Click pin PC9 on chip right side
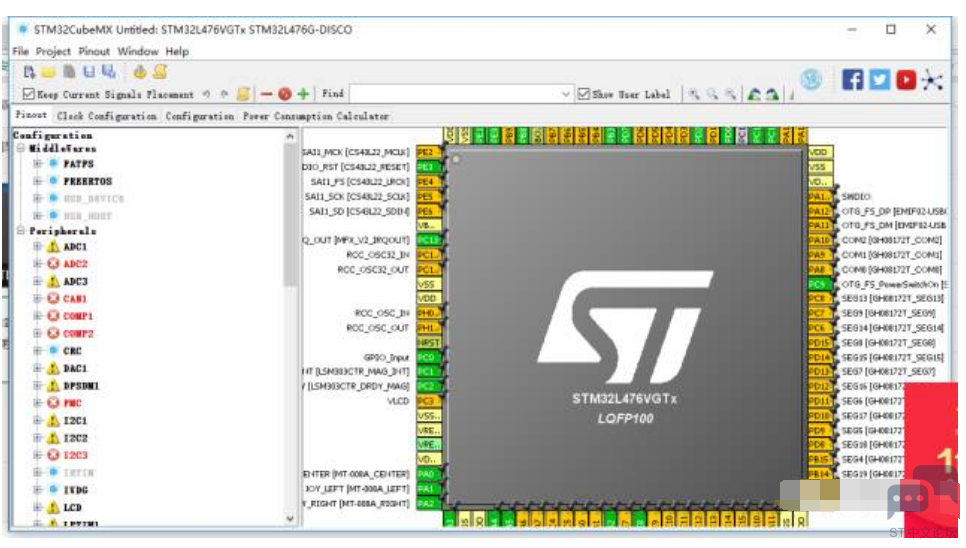966x548 pixels. point(819,284)
